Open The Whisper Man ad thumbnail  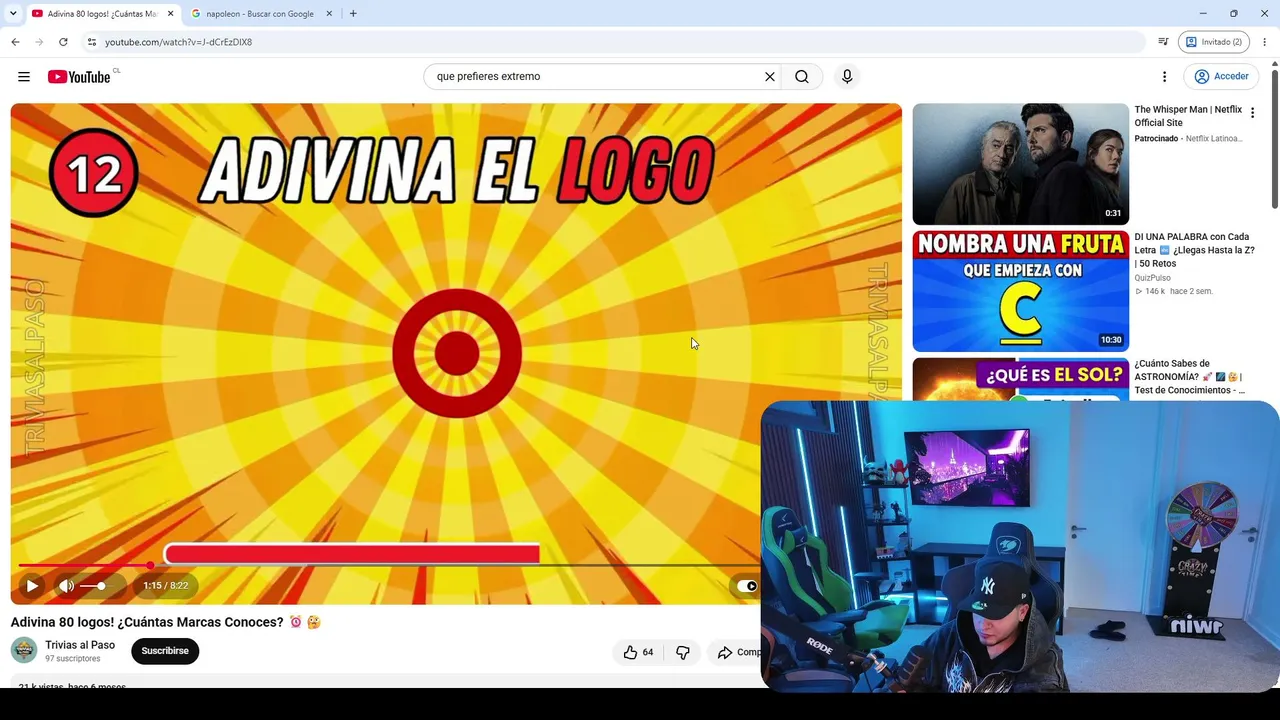[x=1020, y=164]
